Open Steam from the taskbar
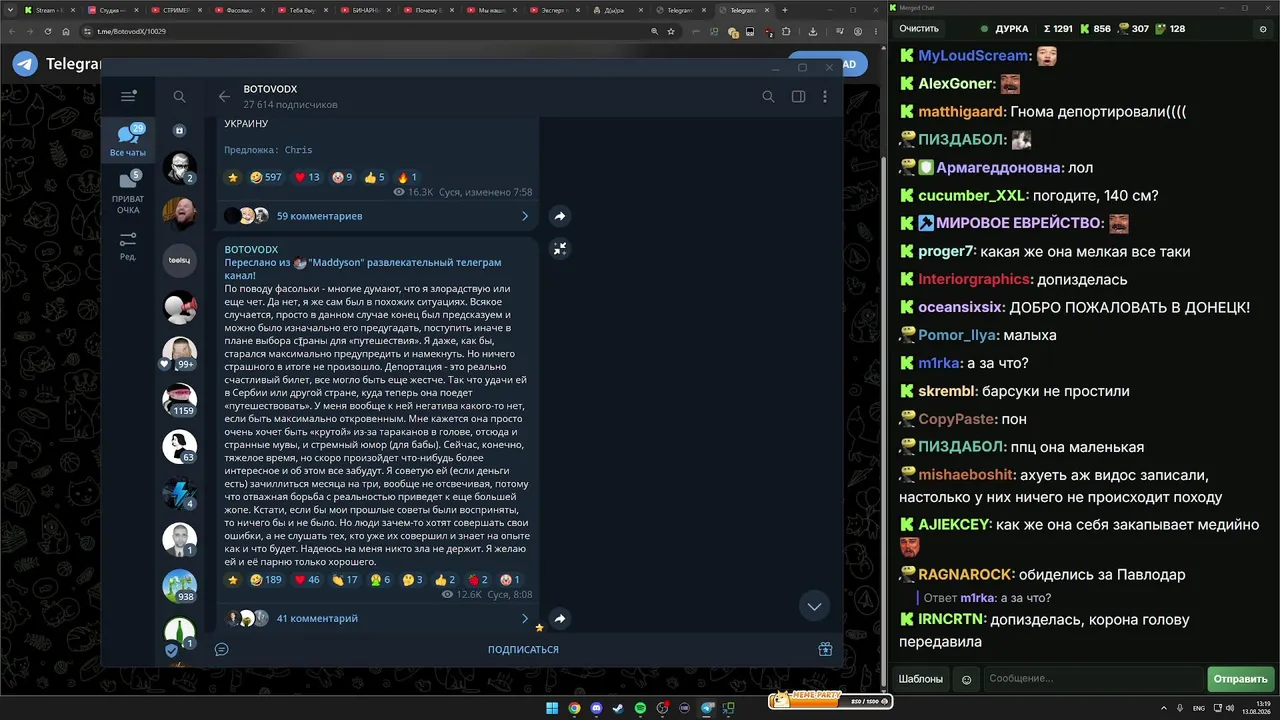The image size is (1280, 720). pos(619,708)
